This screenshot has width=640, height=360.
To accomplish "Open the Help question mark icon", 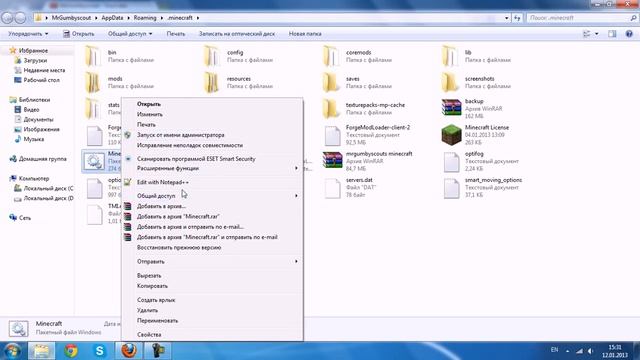I will pos(629,34).
